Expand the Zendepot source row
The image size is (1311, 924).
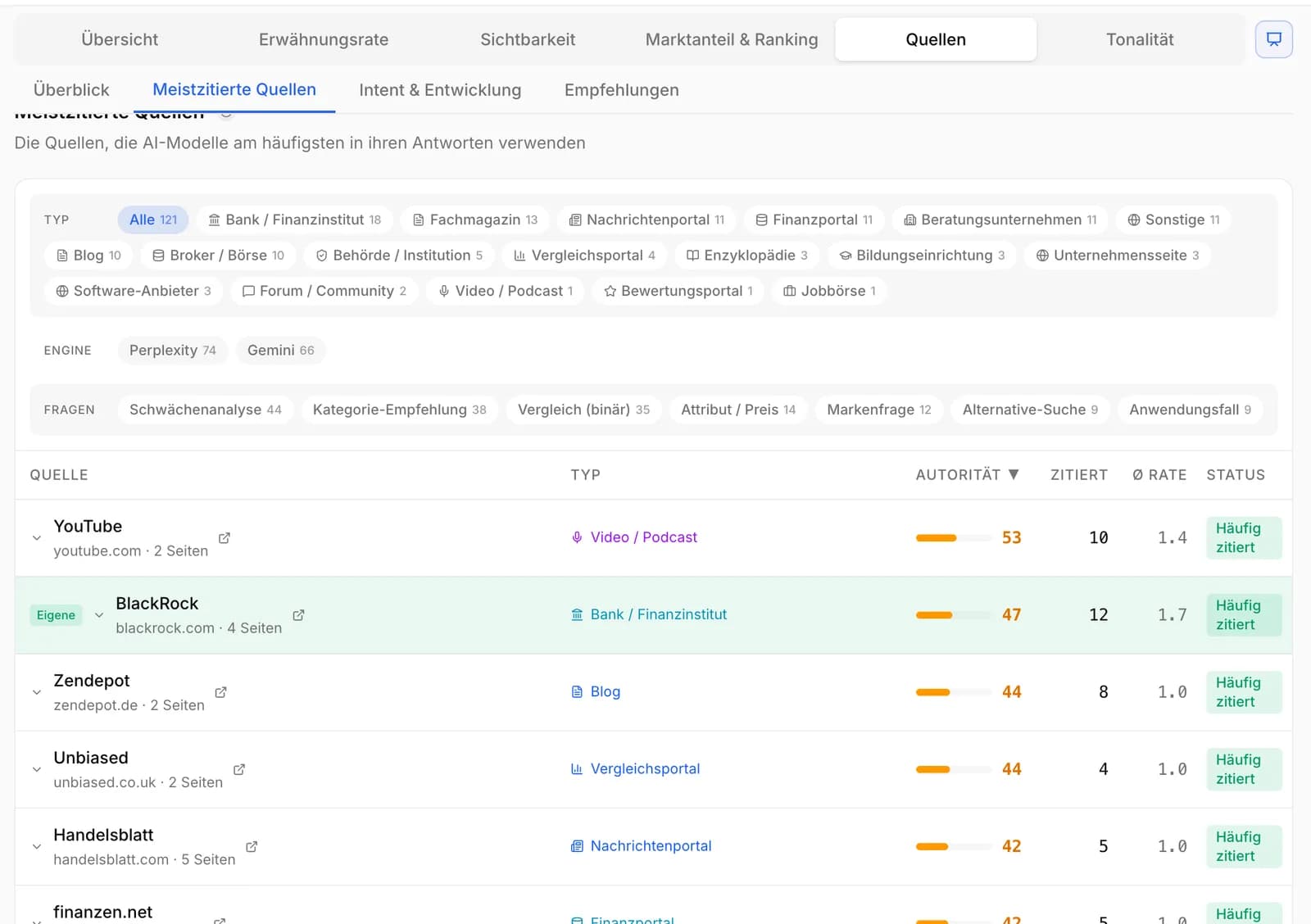[x=37, y=692]
